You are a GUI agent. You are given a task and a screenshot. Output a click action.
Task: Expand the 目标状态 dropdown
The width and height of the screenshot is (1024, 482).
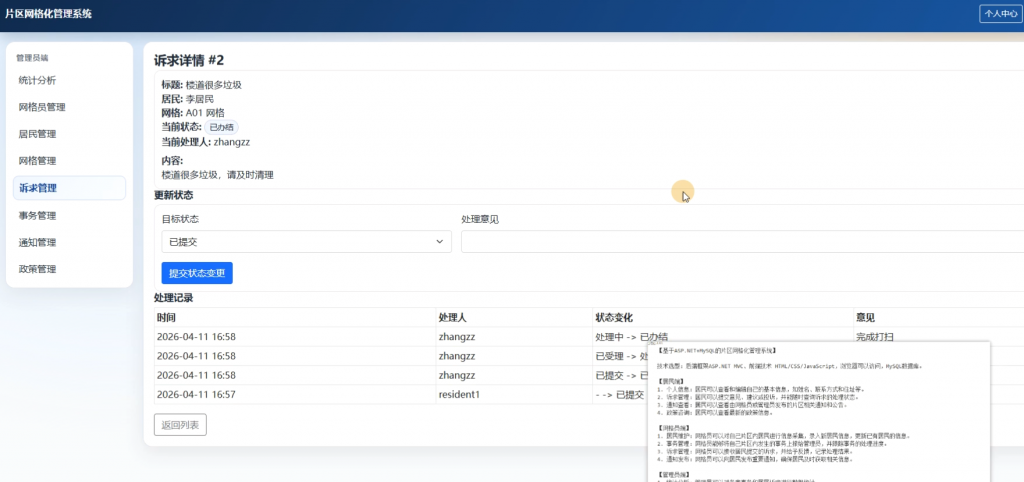[306, 242]
